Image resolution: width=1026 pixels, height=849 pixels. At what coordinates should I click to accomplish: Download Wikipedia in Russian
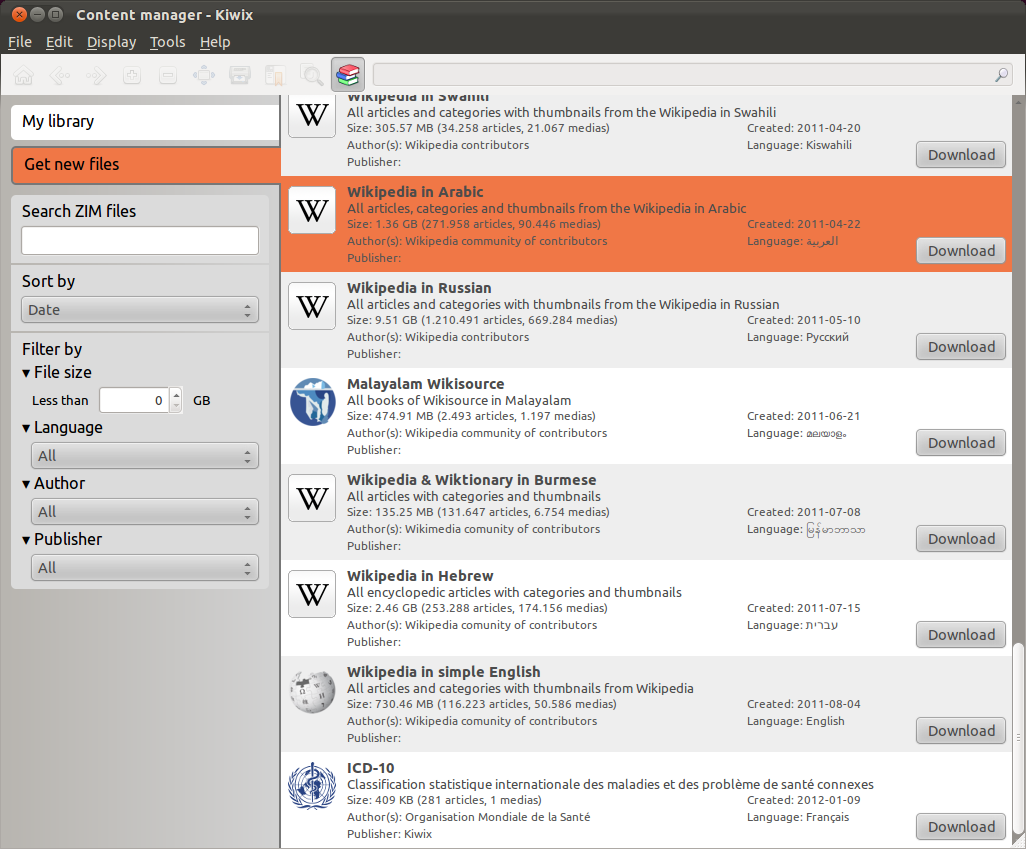(959, 346)
